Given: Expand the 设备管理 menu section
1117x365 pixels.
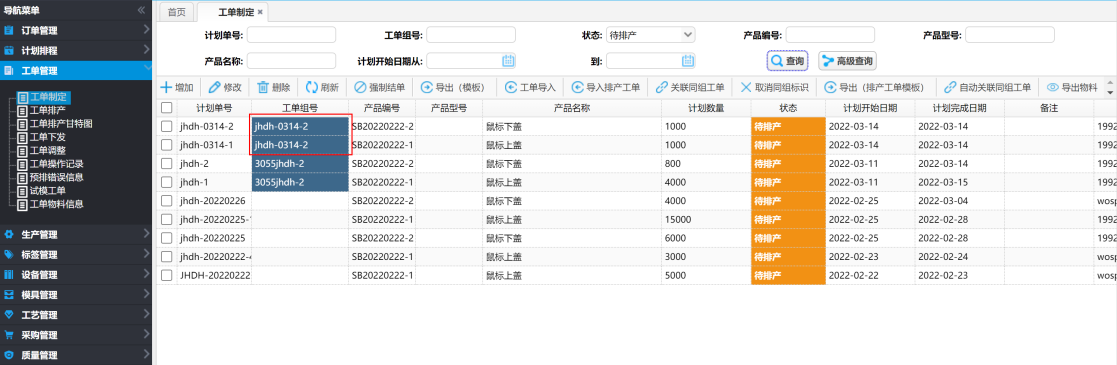Looking at the screenshot, I should click(146, 274).
